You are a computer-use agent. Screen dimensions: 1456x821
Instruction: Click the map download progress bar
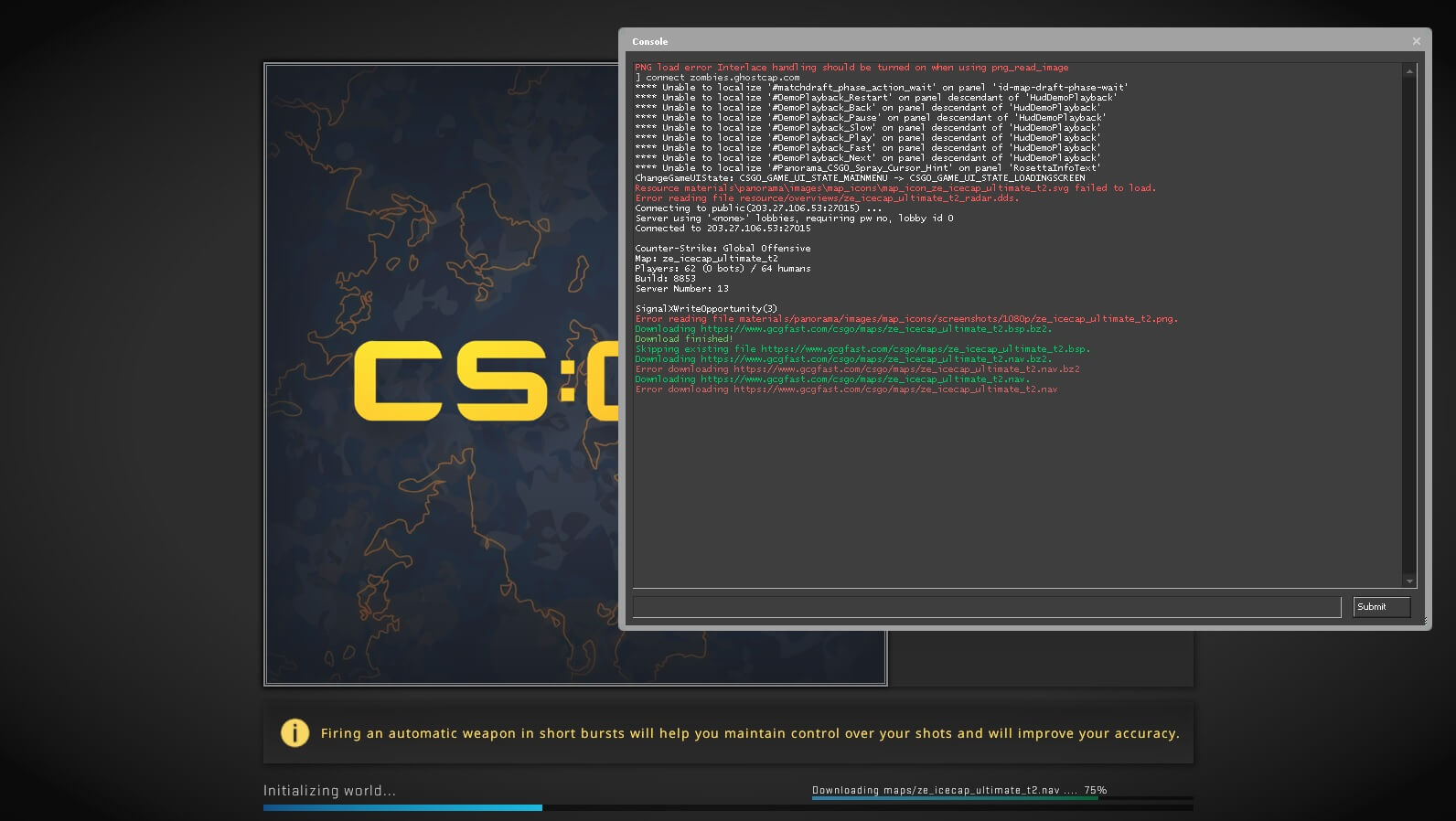pyautogui.click(x=1002, y=798)
